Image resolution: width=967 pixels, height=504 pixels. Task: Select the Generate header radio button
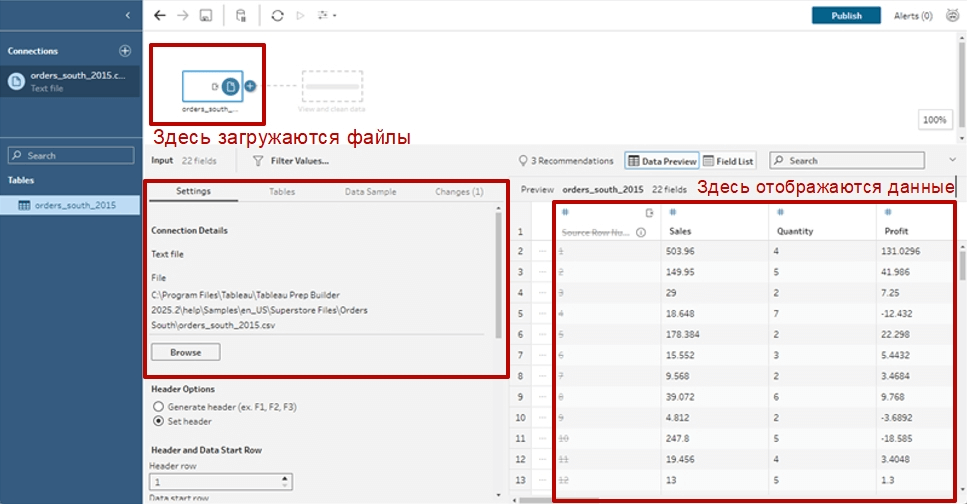tap(158, 407)
